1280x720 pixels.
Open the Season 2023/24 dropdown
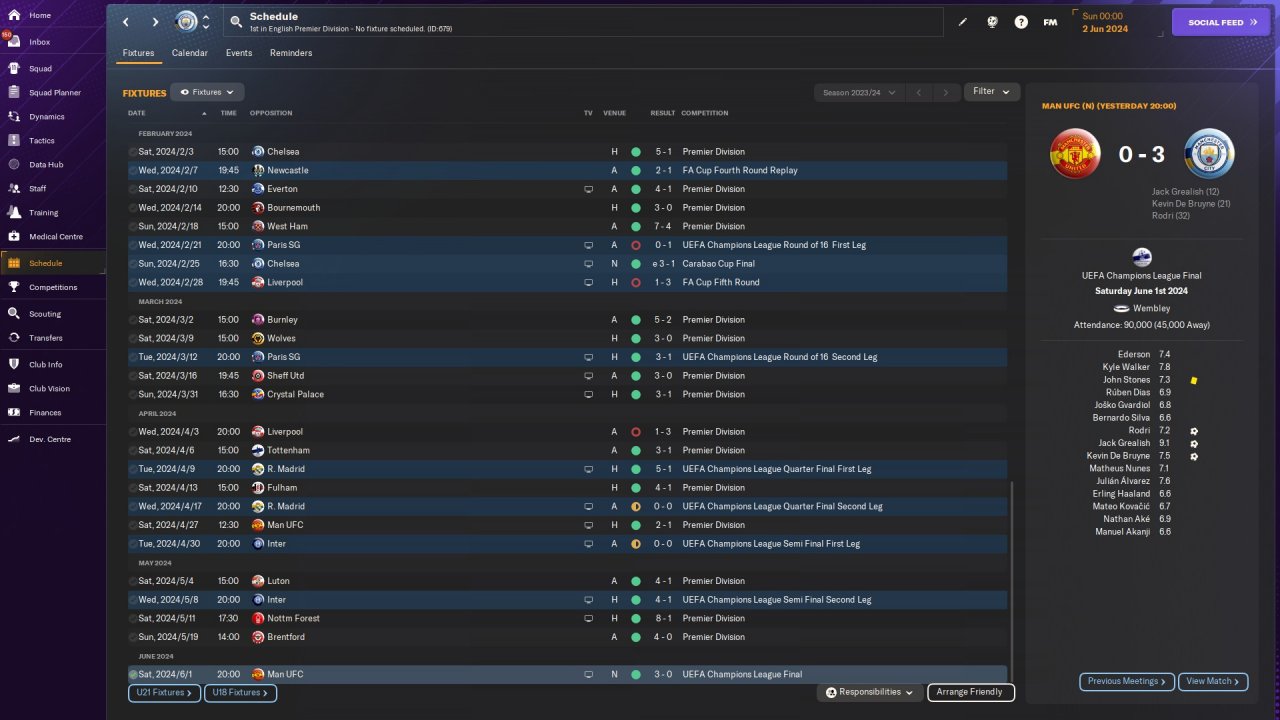858,92
